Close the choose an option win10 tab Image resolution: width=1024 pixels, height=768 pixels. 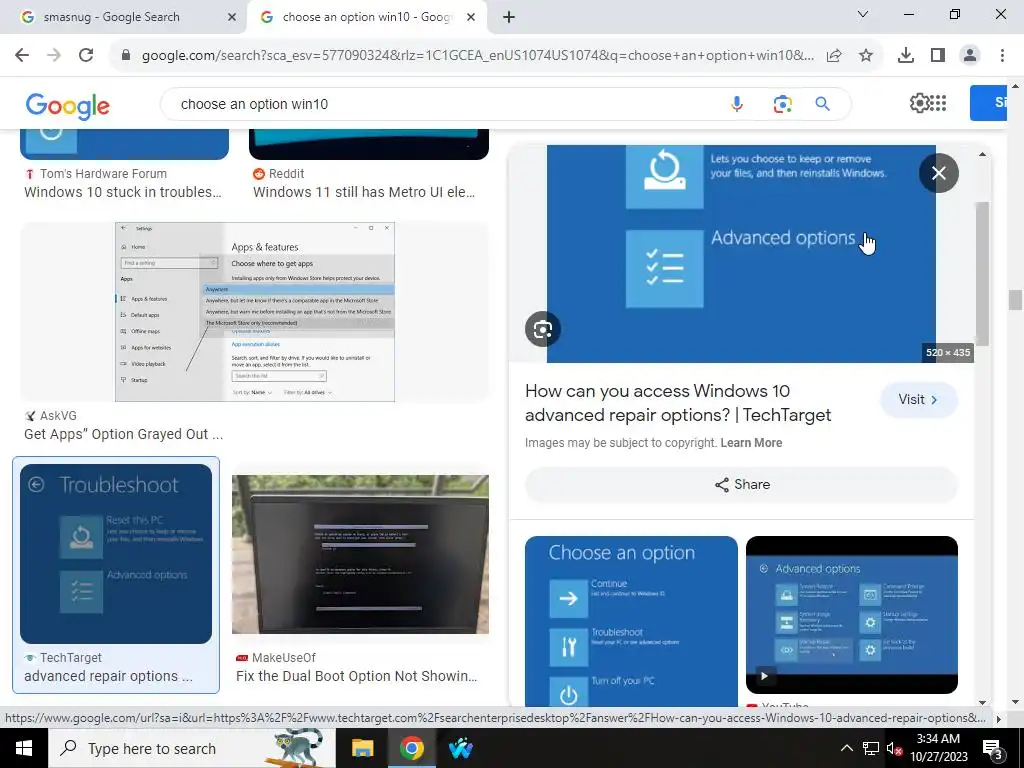point(471,18)
